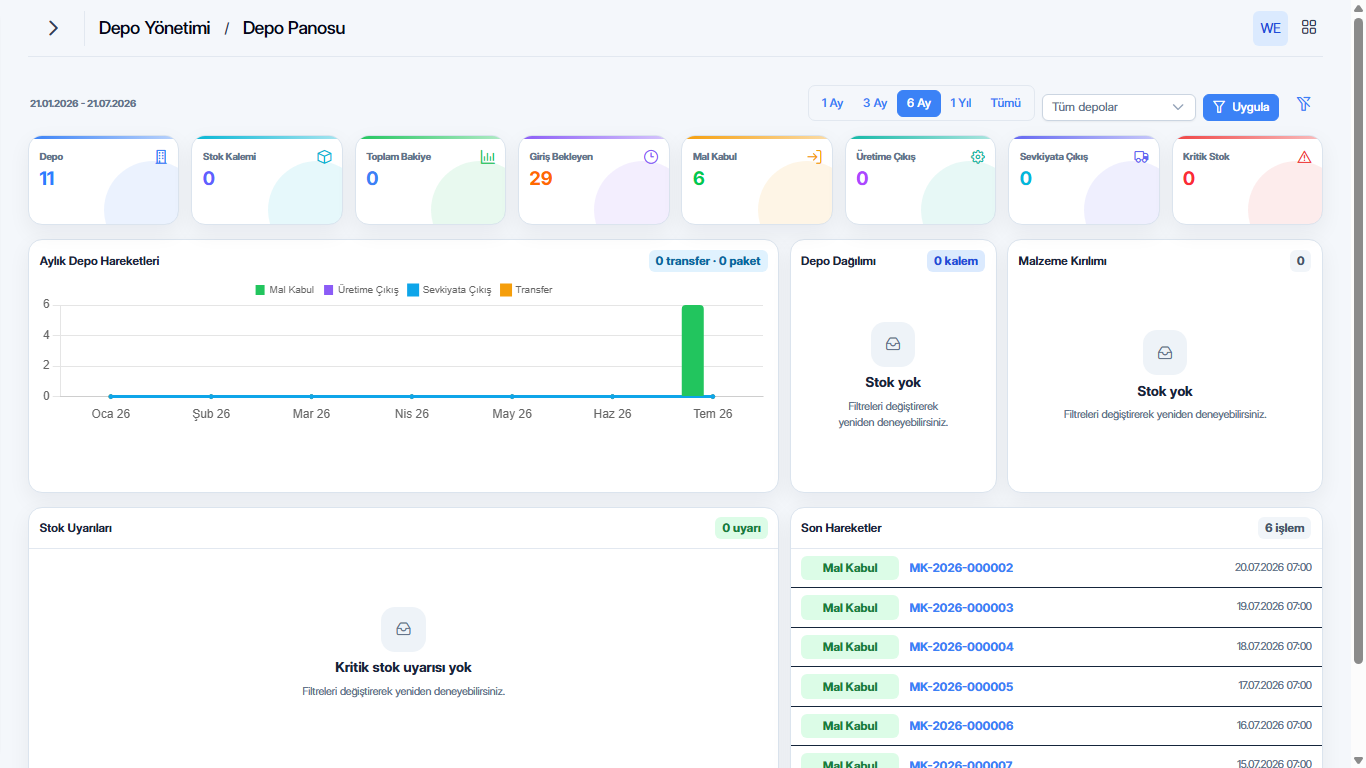Toggle the Mal Kabul legend series
This screenshot has height=768, width=1366.
pyautogui.click(x=285, y=290)
